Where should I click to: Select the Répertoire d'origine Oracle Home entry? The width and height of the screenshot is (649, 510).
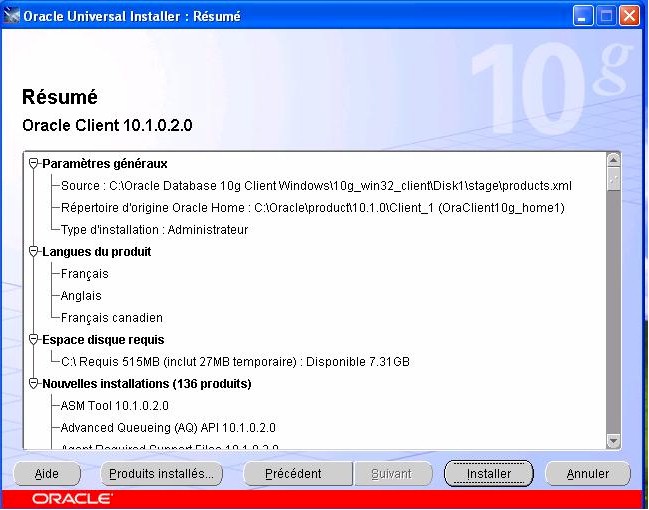point(312,208)
